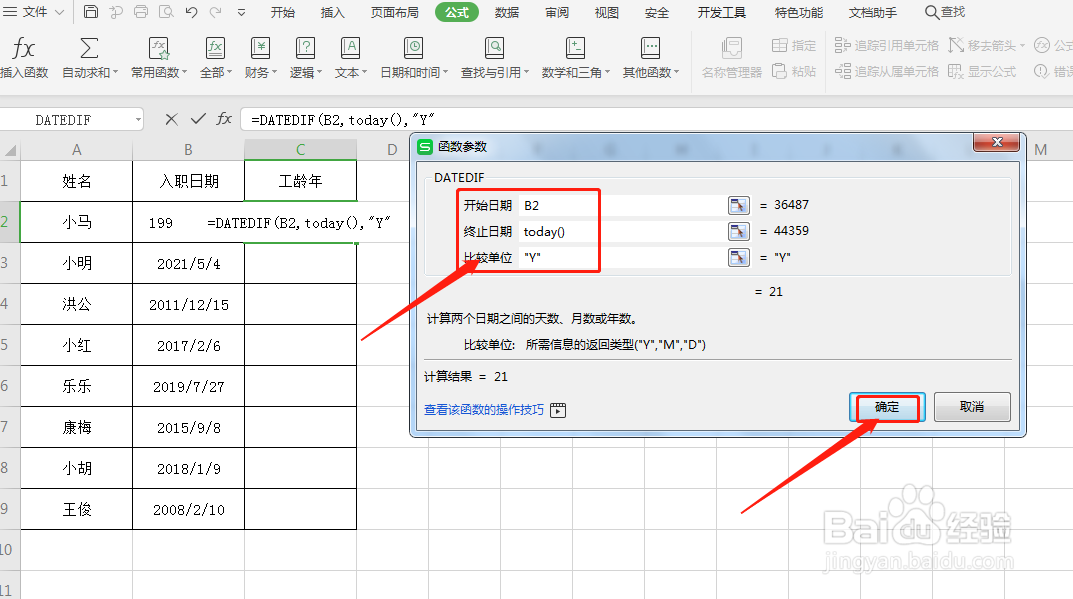Select the 审阅 ribbon tab
The image size is (1073, 599).
click(x=556, y=13)
